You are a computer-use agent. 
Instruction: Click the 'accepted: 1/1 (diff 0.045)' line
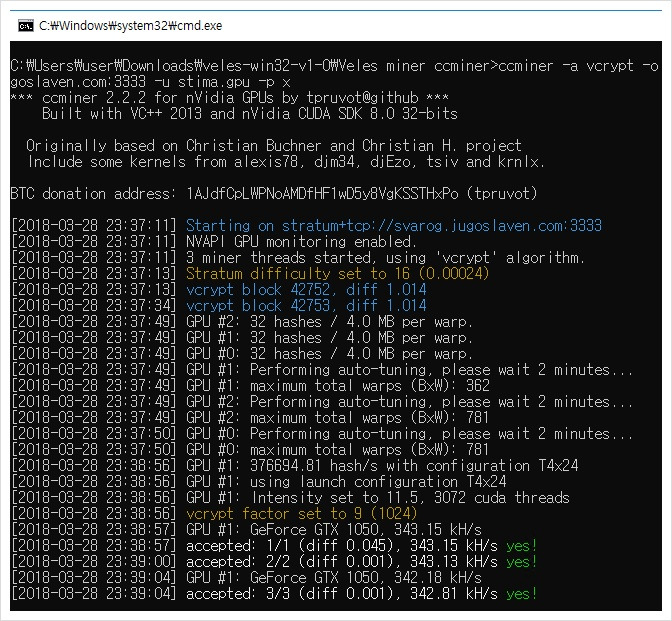tap(274, 546)
